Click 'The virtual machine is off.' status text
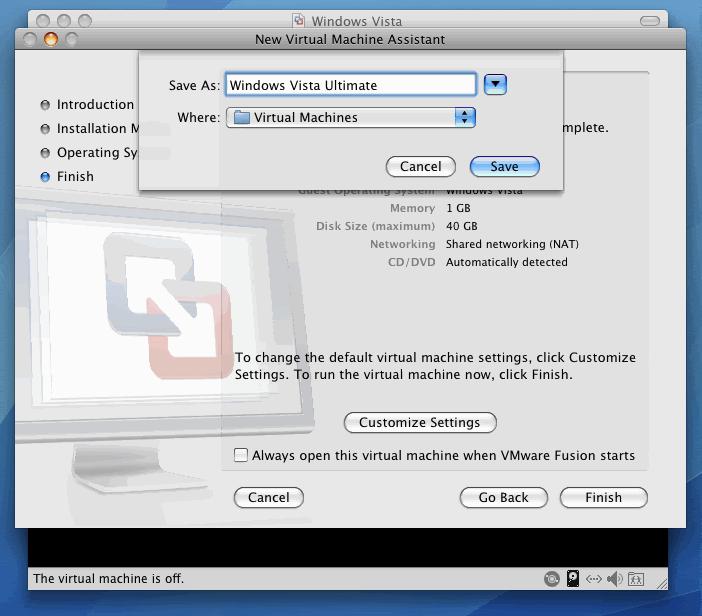 click(x=108, y=578)
